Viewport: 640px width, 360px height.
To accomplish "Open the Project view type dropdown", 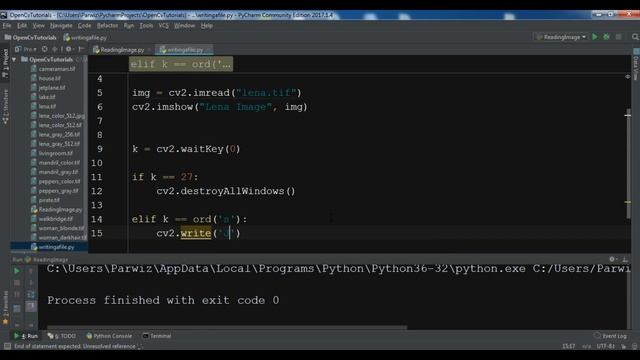I will coord(26,49).
